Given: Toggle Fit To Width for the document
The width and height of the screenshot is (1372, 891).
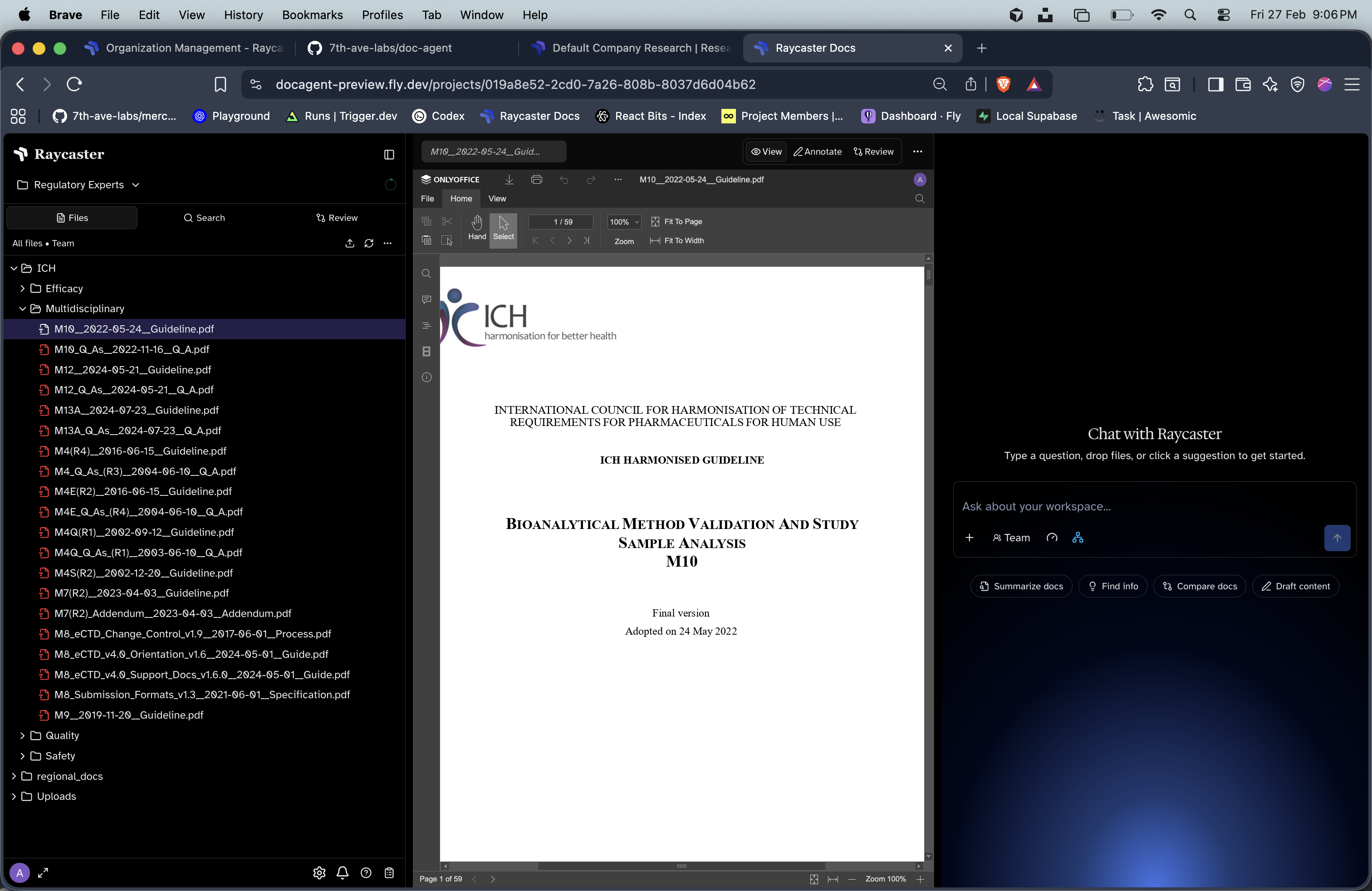Looking at the screenshot, I should 677,241.
